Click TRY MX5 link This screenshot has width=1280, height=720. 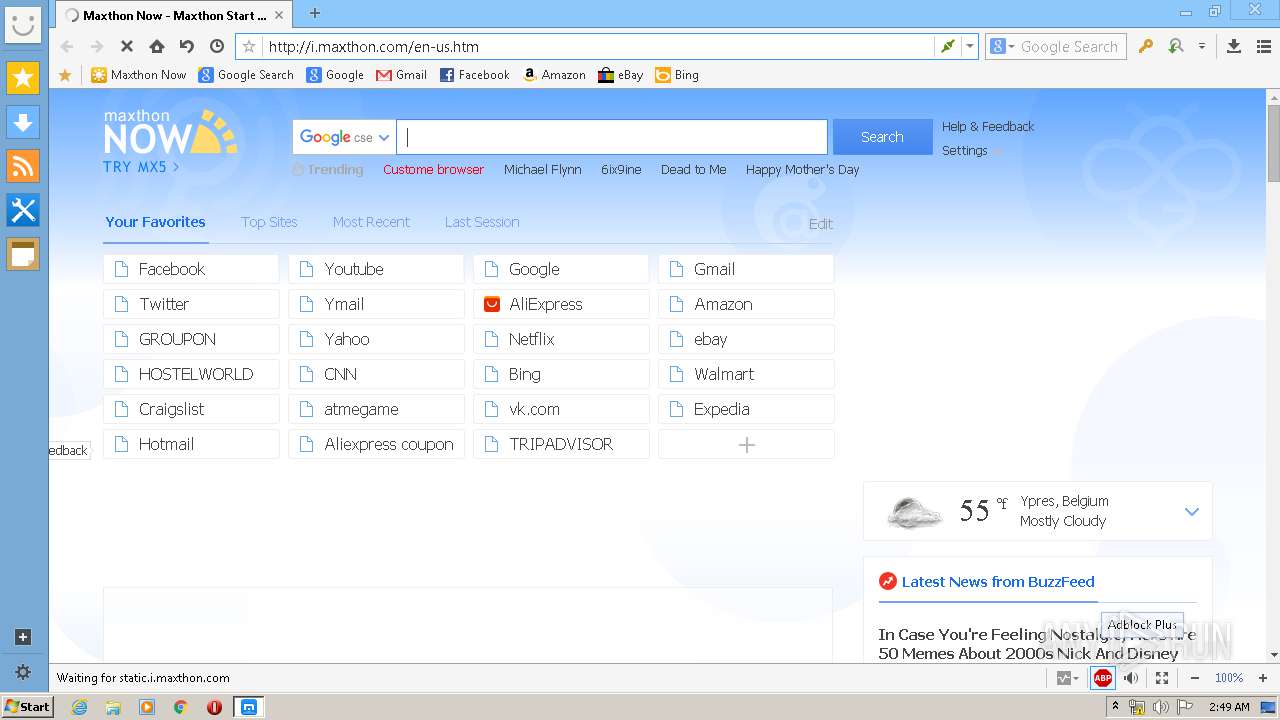pos(141,167)
